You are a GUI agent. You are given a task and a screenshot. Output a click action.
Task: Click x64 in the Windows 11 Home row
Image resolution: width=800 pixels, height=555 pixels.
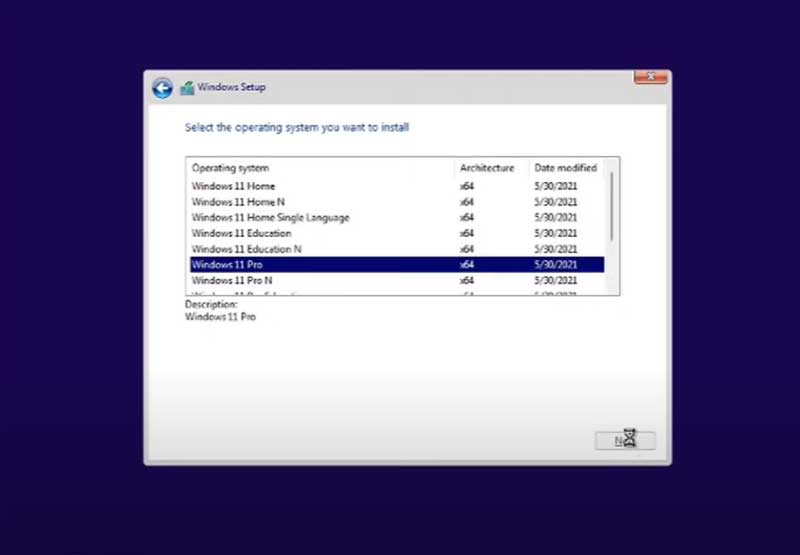467,186
